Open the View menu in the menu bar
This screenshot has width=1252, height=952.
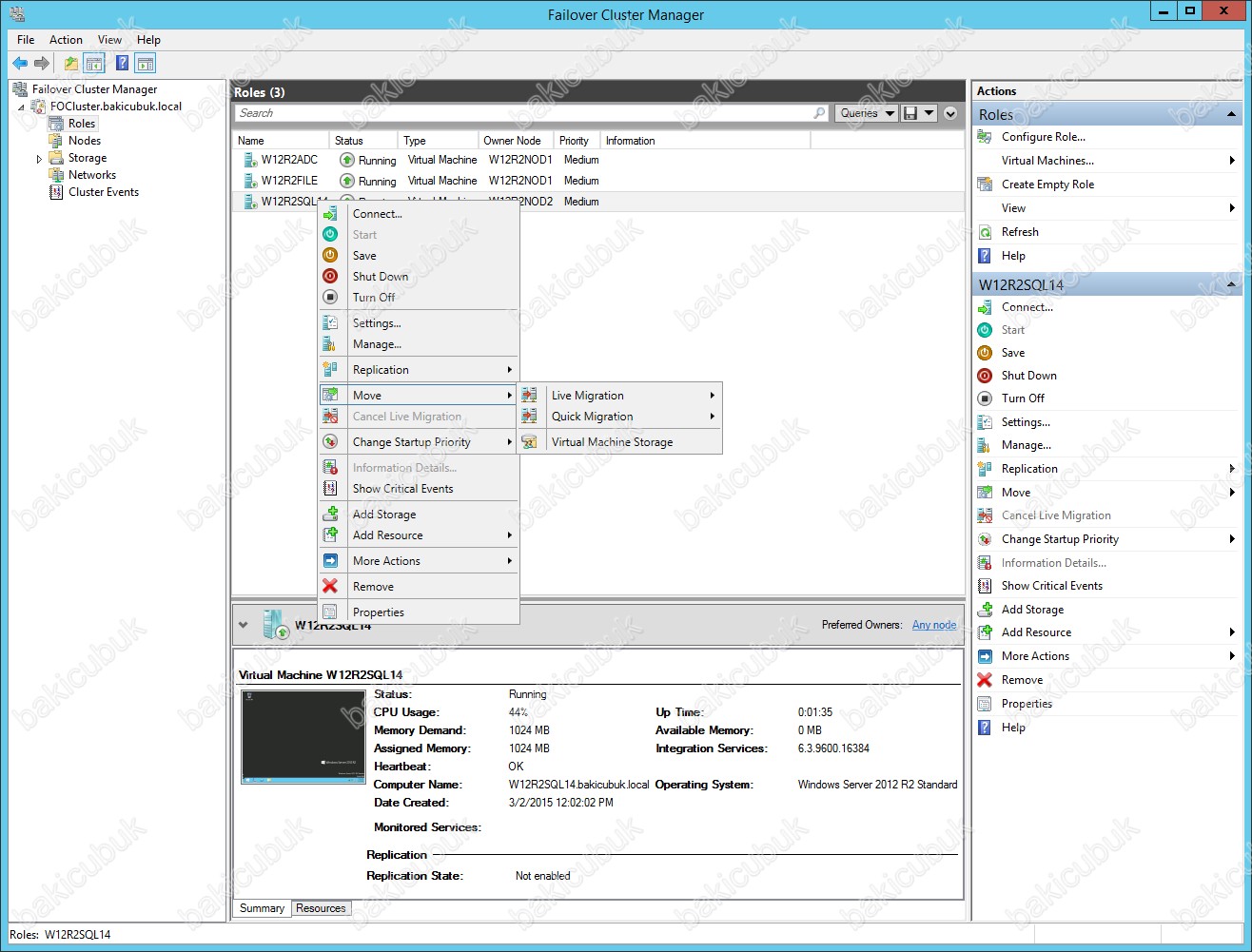109,40
